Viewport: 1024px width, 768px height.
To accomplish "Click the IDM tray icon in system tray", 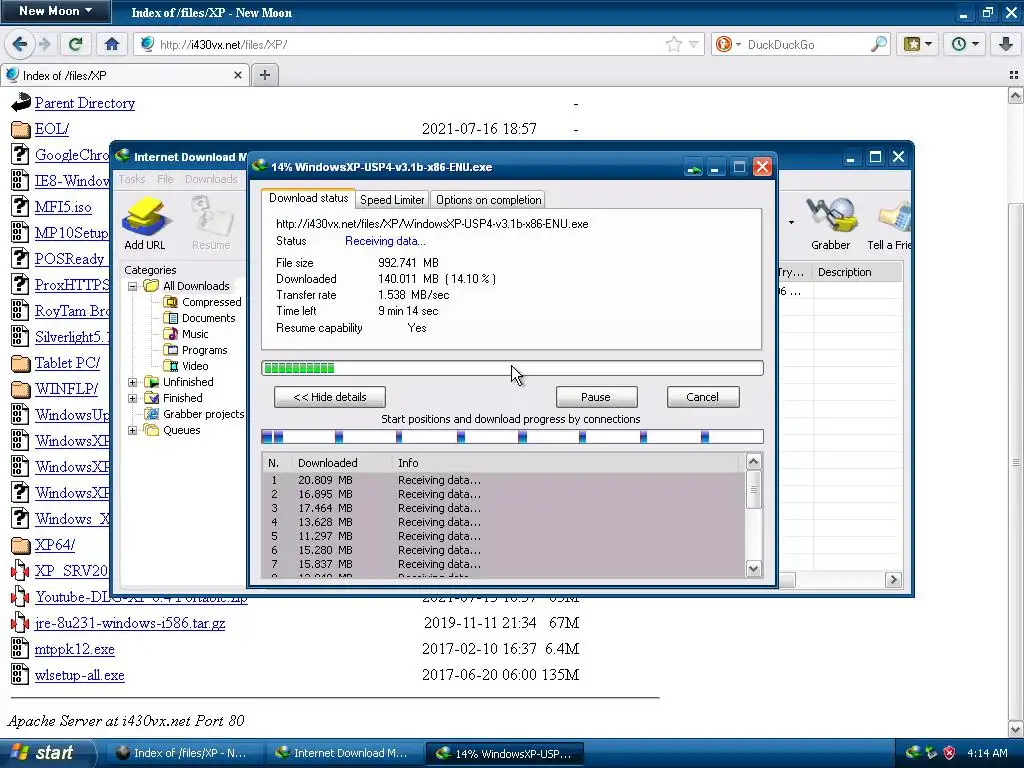I will 914,753.
